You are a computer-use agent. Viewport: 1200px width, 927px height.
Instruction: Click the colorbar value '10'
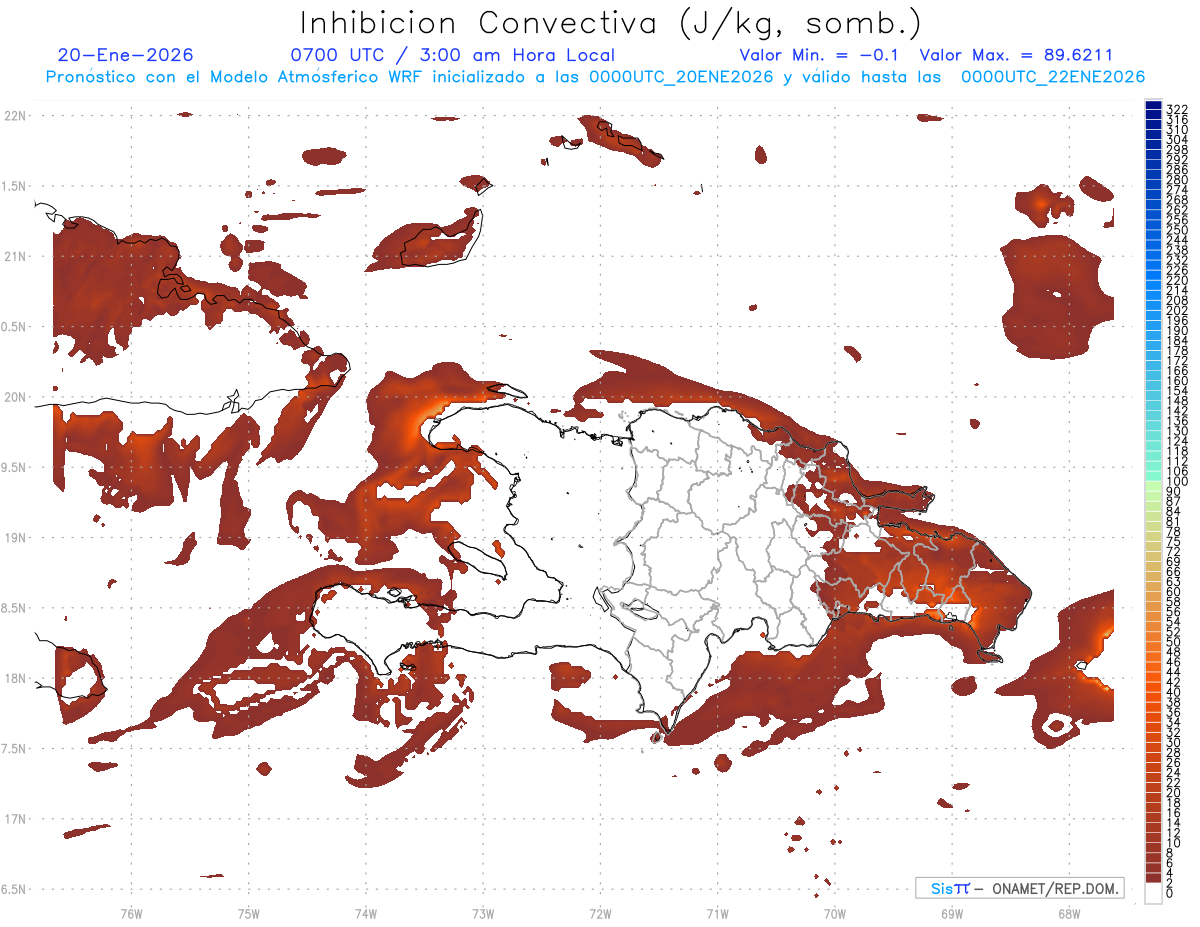1174,842
